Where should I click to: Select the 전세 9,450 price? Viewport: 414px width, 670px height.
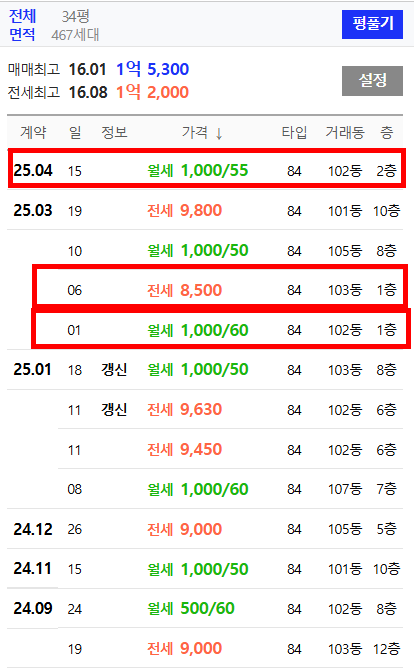[x=185, y=449]
